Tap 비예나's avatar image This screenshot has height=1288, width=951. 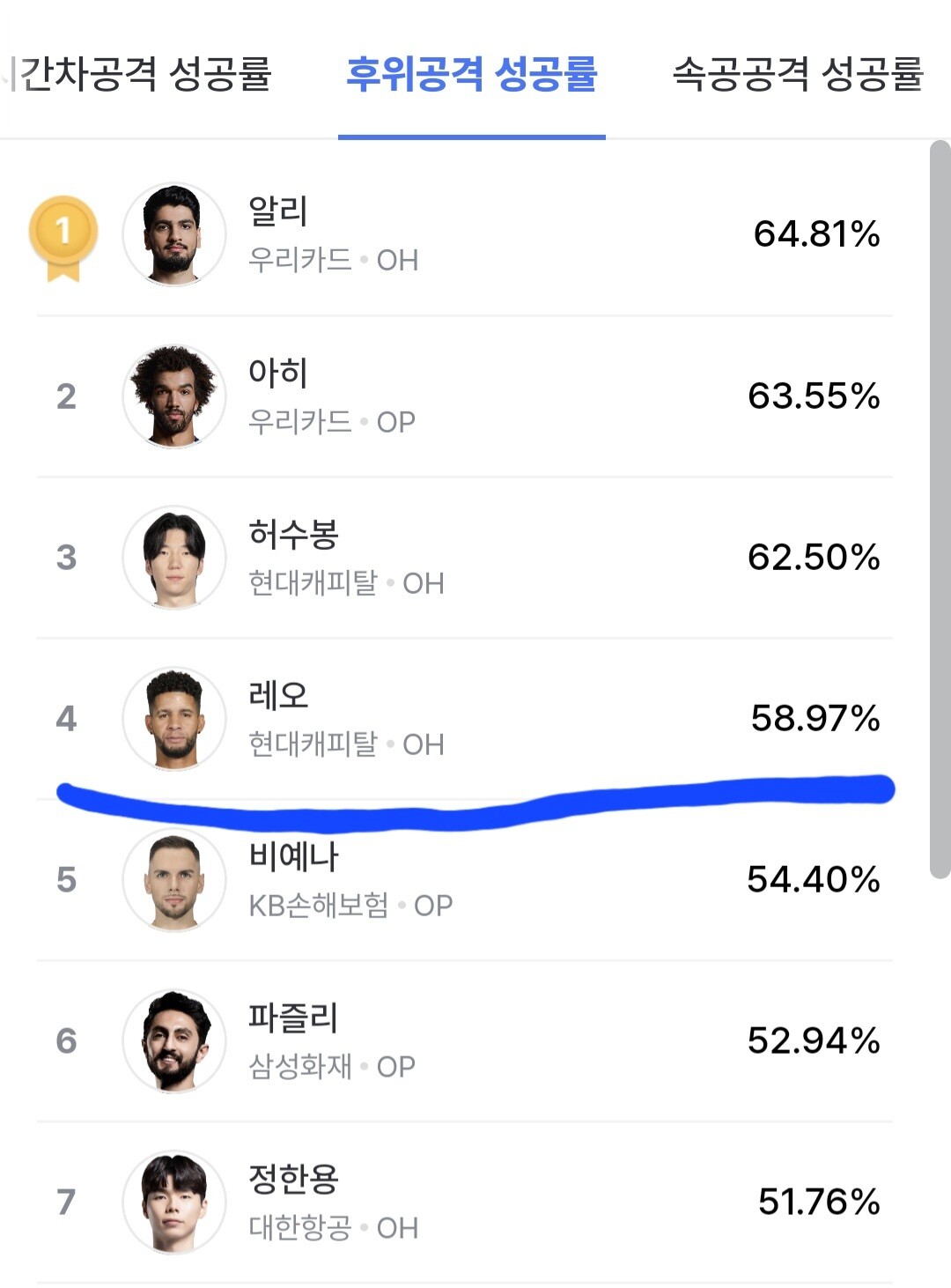click(x=174, y=880)
